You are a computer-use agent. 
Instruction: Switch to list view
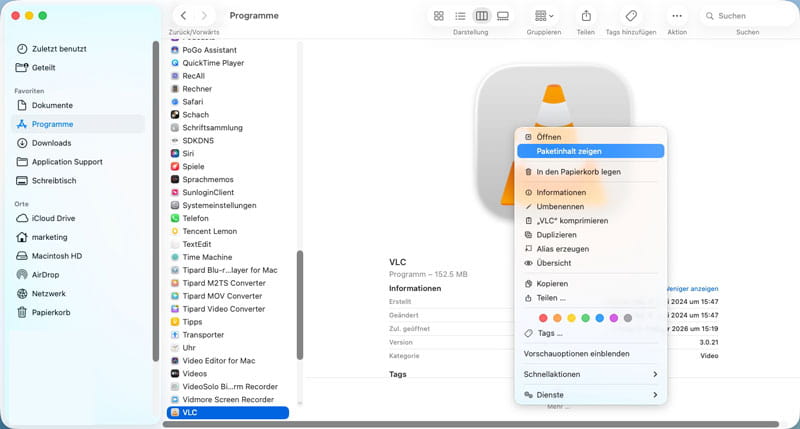pyautogui.click(x=460, y=16)
